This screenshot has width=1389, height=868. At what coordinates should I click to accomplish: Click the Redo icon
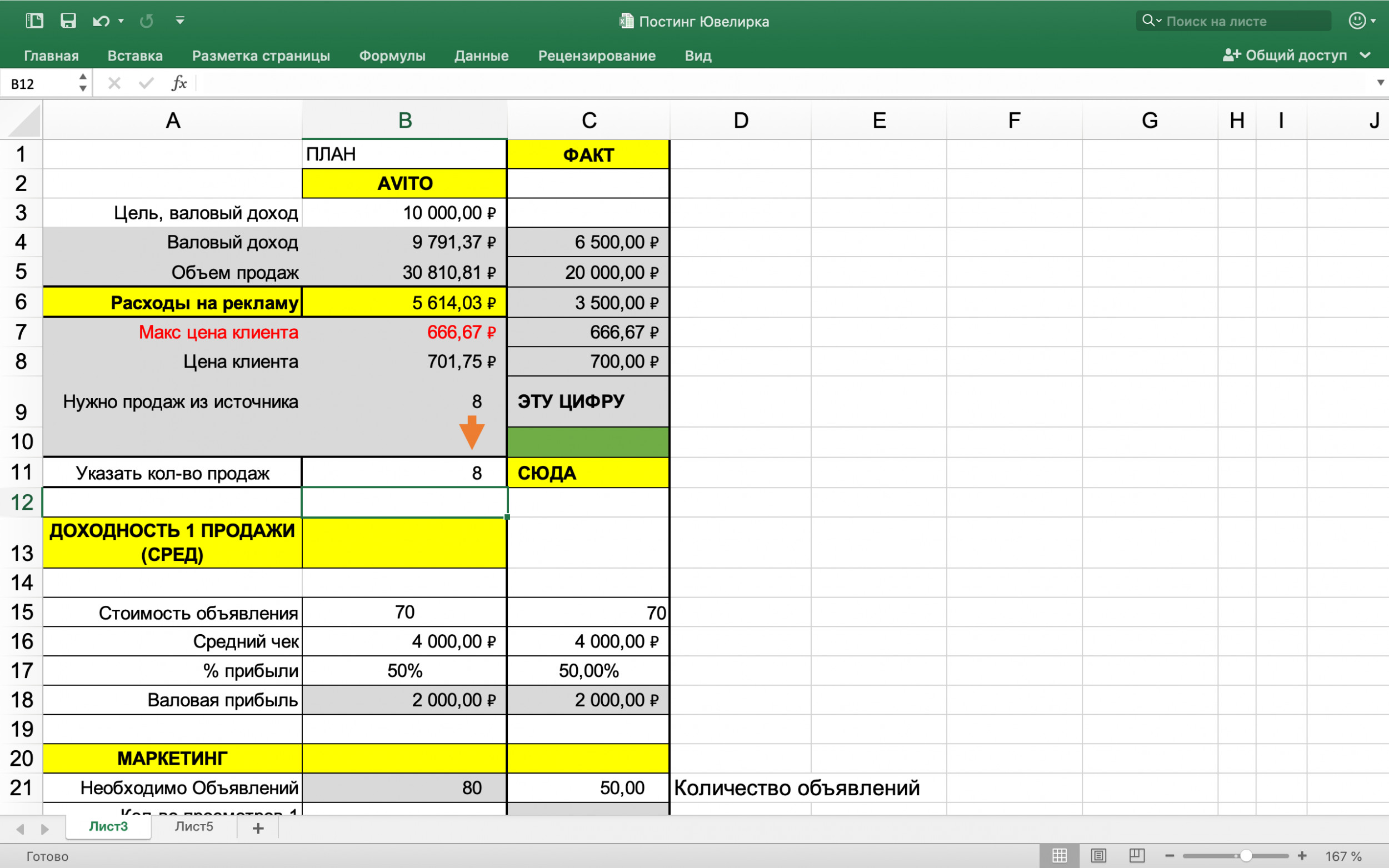coord(147,21)
